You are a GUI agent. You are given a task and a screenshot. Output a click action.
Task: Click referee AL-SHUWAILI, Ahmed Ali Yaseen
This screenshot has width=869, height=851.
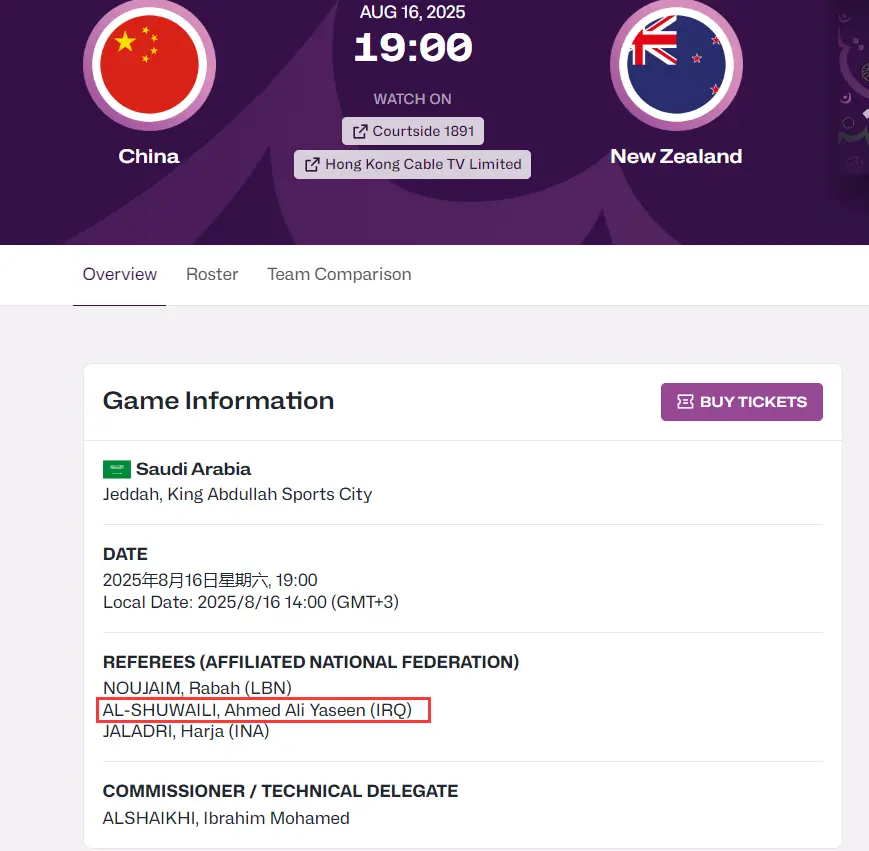[257, 710]
